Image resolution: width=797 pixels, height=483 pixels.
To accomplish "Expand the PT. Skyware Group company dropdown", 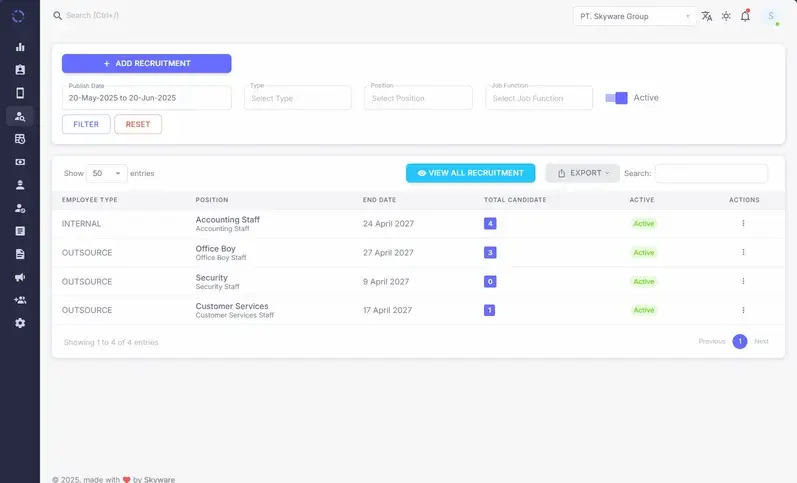I will 634,17.
